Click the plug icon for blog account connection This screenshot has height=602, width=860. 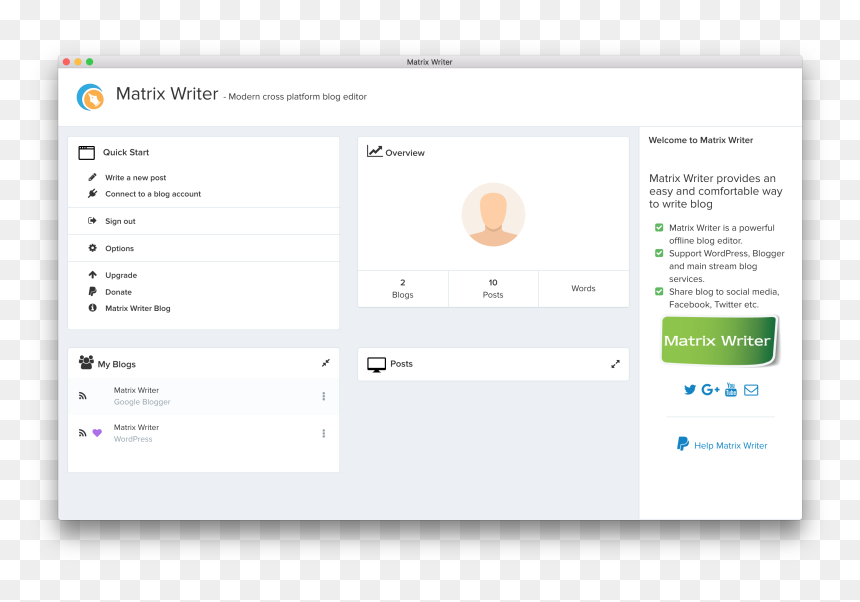tap(93, 194)
